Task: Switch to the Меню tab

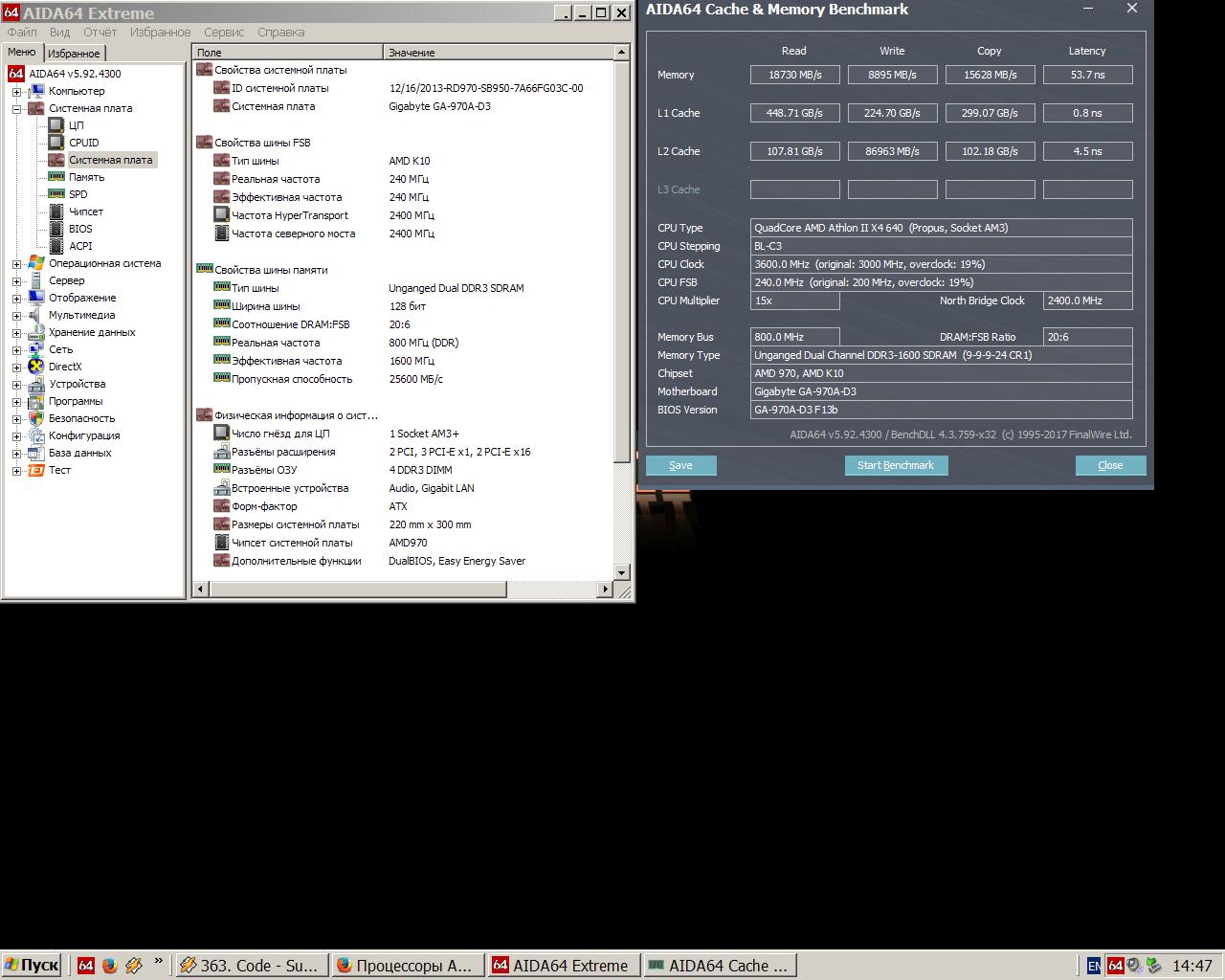Action: [x=21, y=52]
